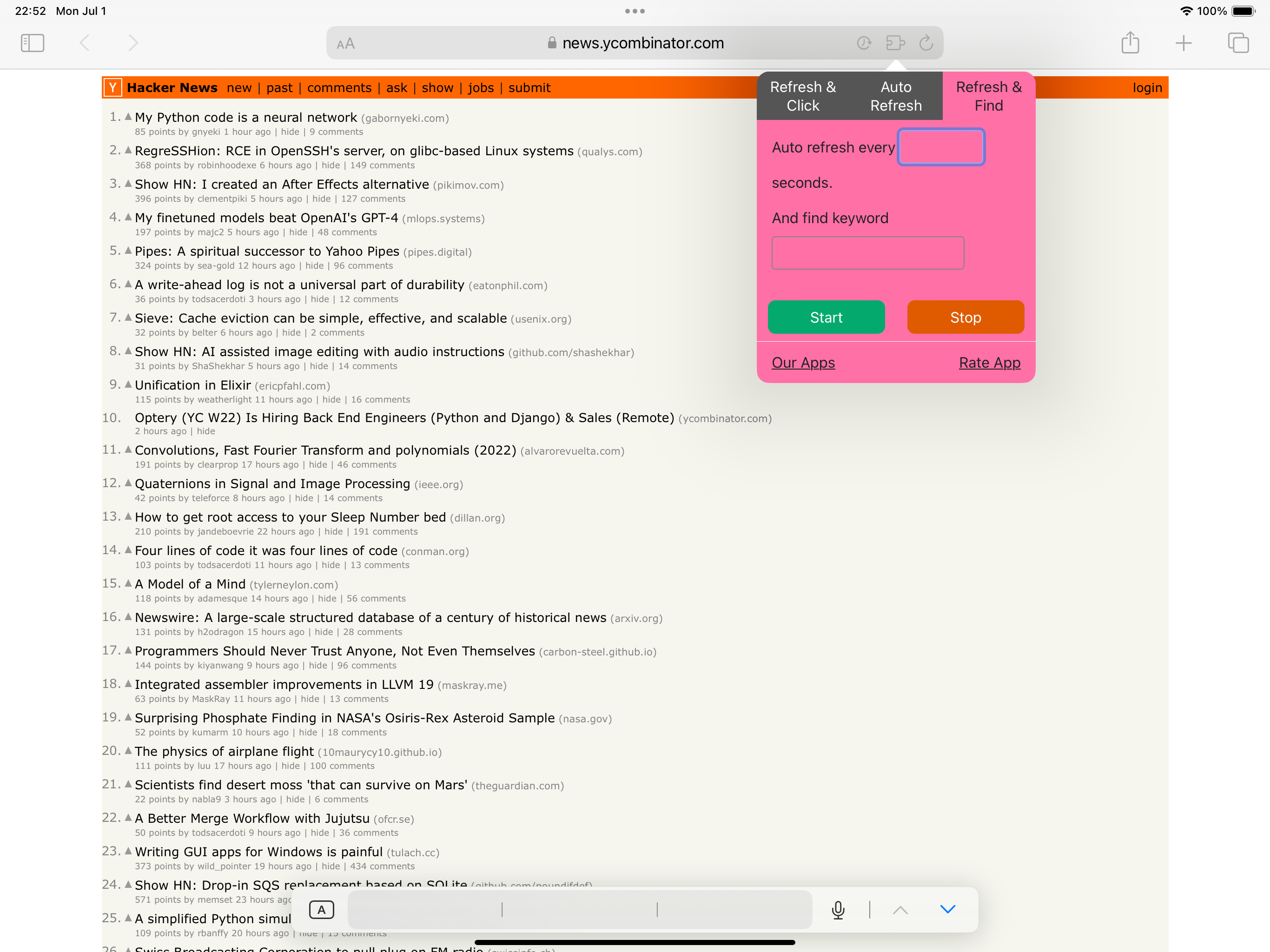
Task: Open the 'new' section in Hacker News
Action: [239, 88]
